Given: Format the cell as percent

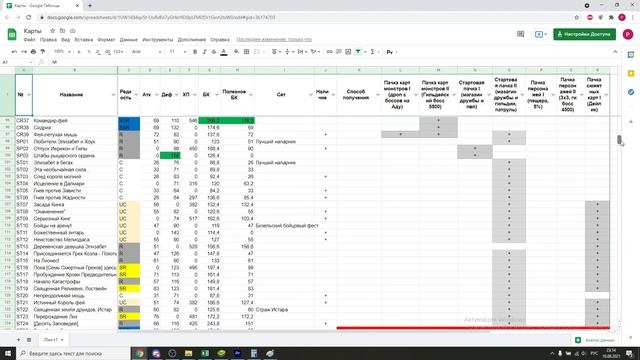Looking at the screenshot, I should (89, 52).
